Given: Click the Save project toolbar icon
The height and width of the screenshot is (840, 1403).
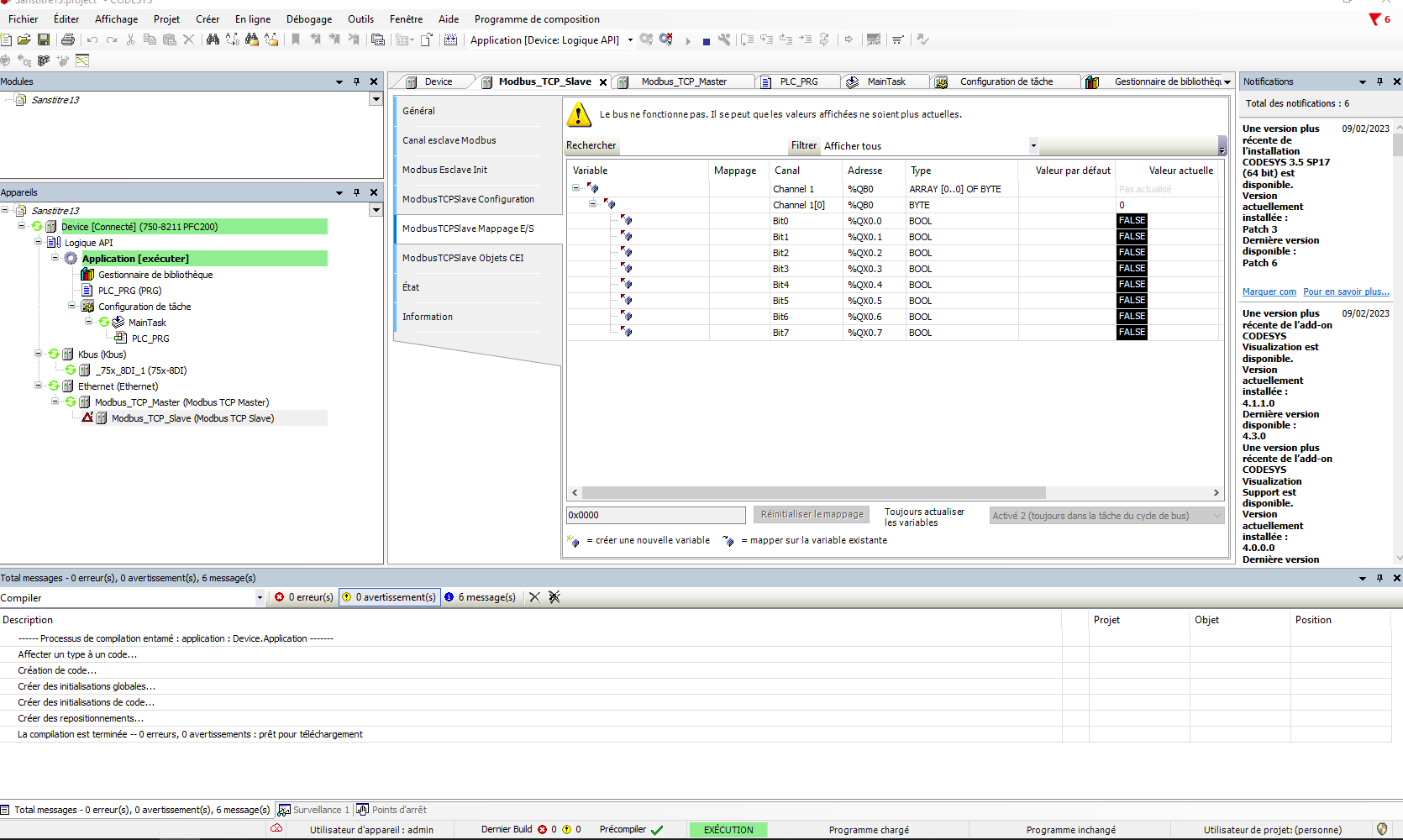Looking at the screenshot, I should pos(44,39).
